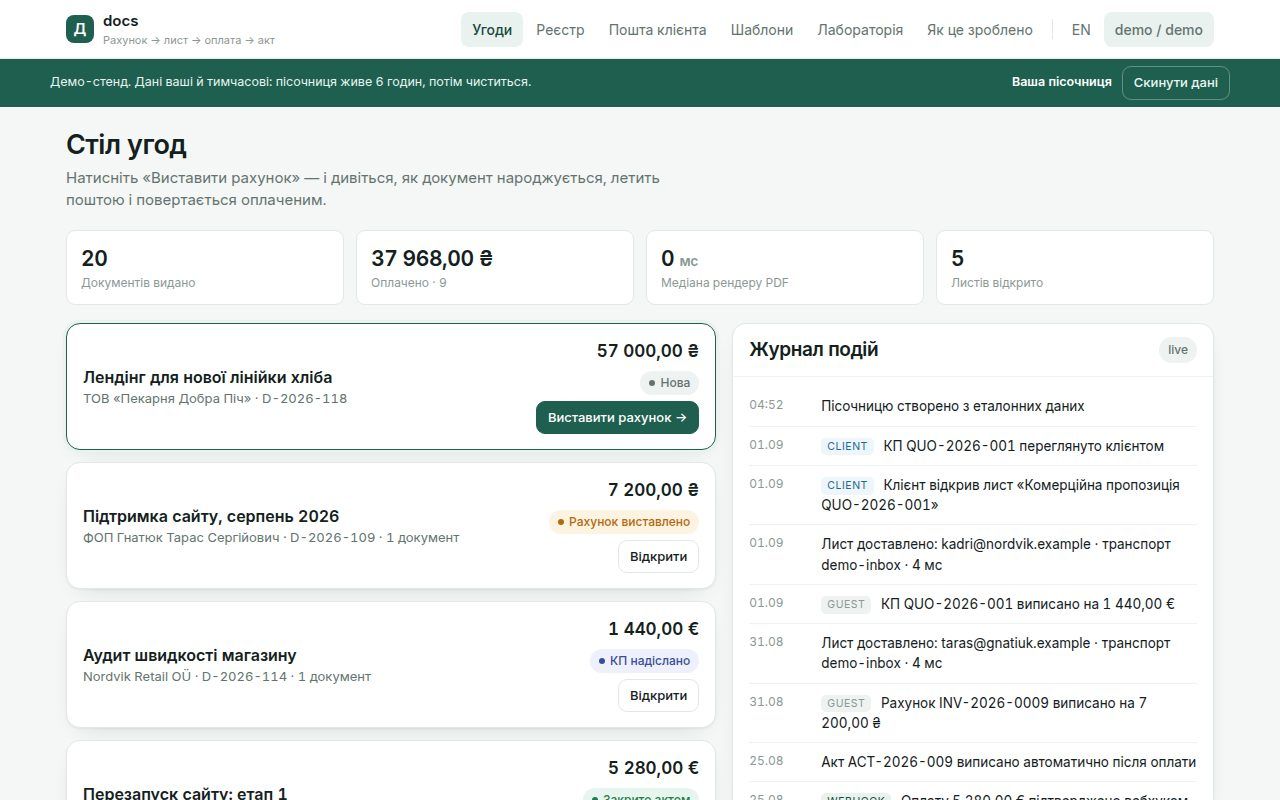Click the Документів видано stat card

(x=205, y=267)
